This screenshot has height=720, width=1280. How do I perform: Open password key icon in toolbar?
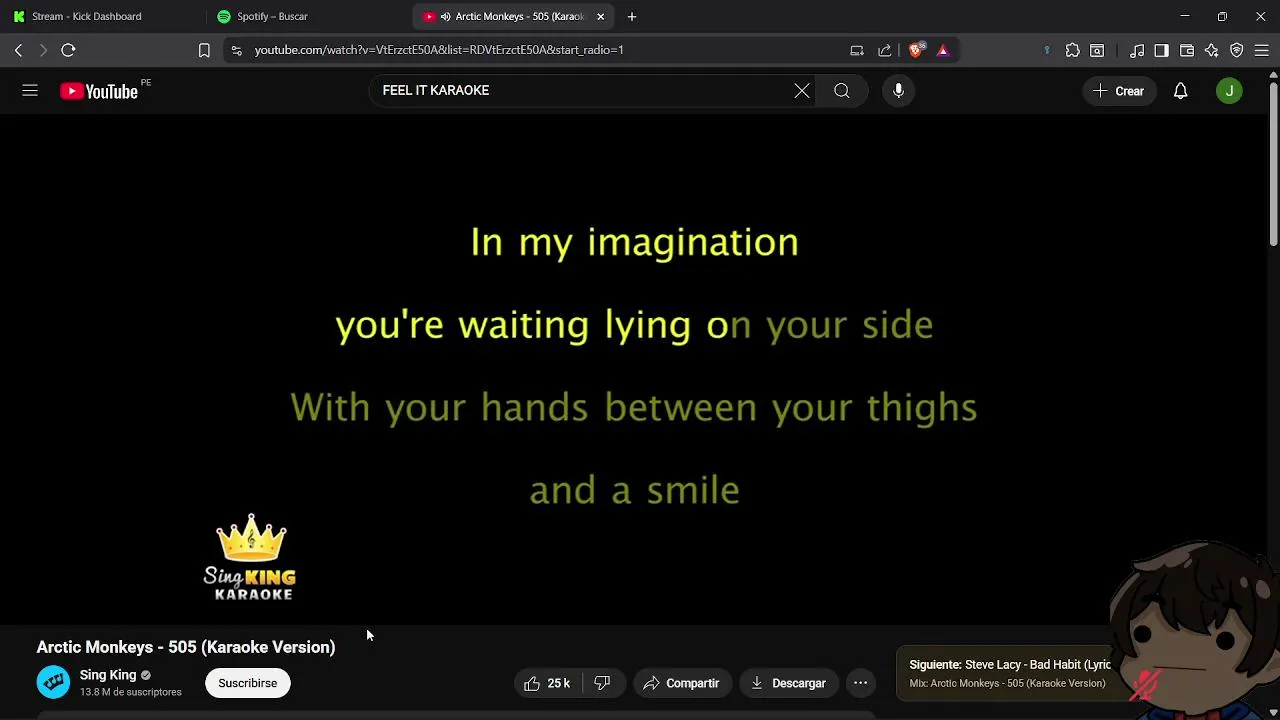click(x=1047, y=50)
